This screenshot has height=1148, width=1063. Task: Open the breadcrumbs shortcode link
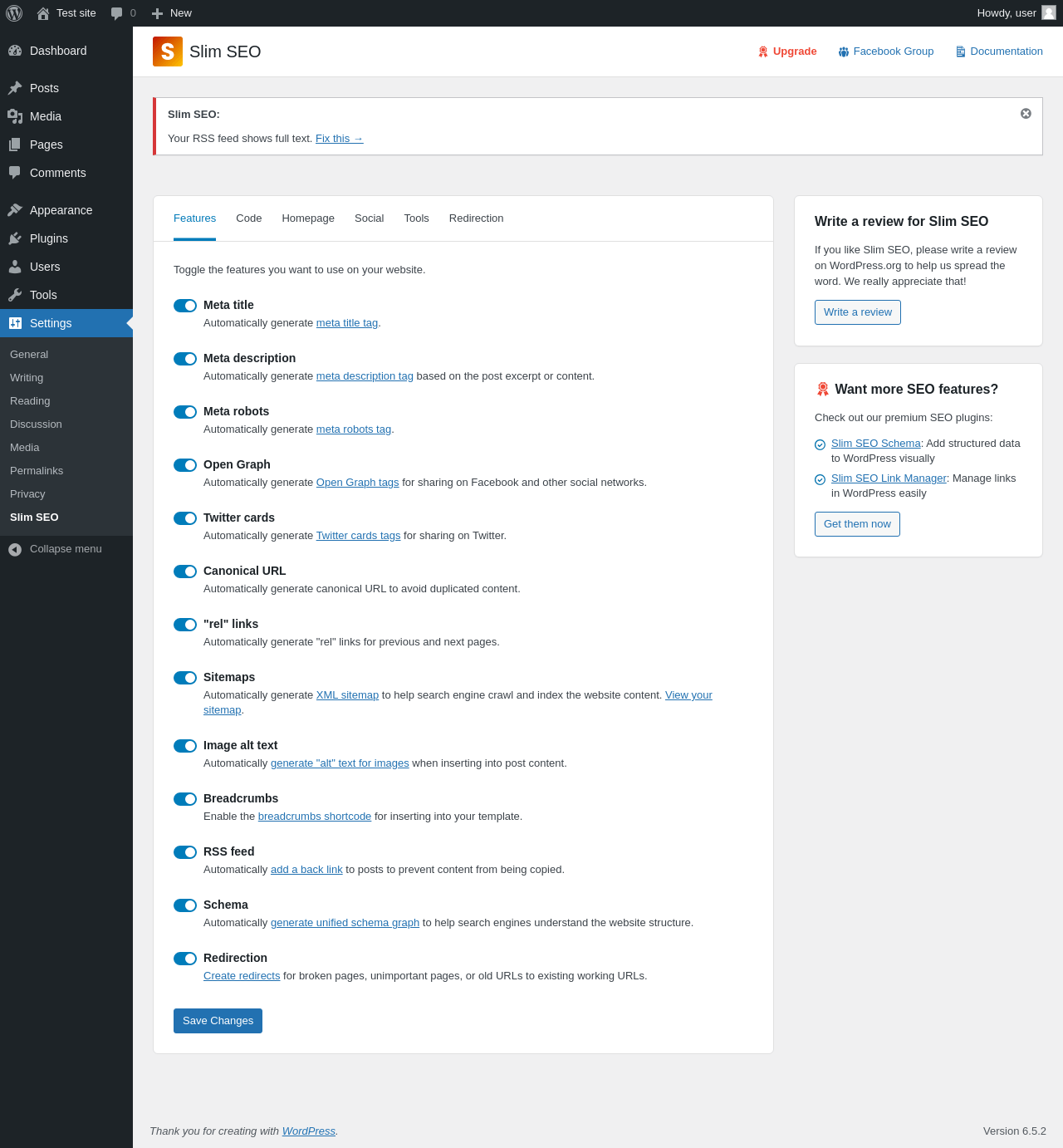click(x=315, y=817)
